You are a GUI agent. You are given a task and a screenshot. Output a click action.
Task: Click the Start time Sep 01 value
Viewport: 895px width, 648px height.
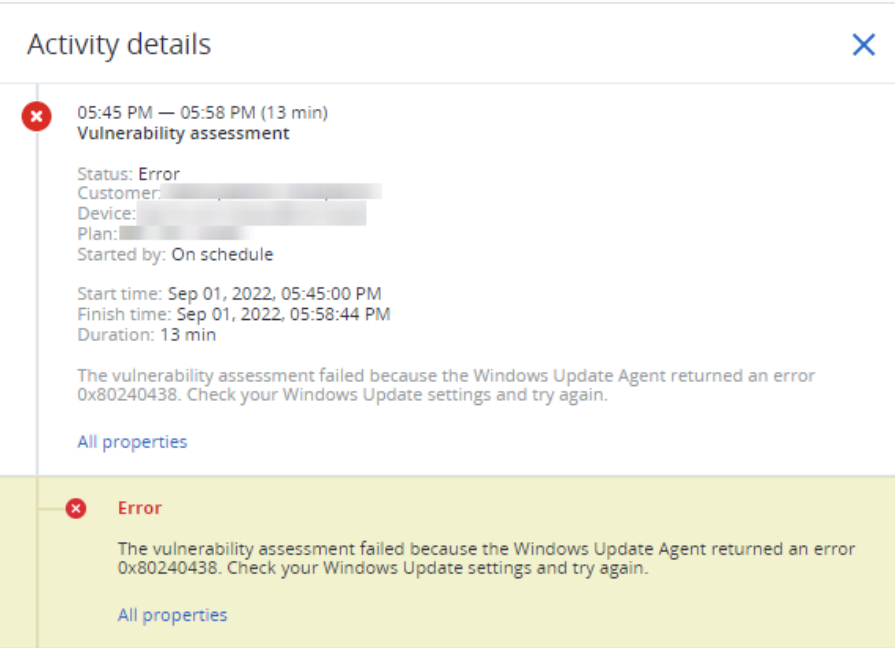tap(275, 293)
